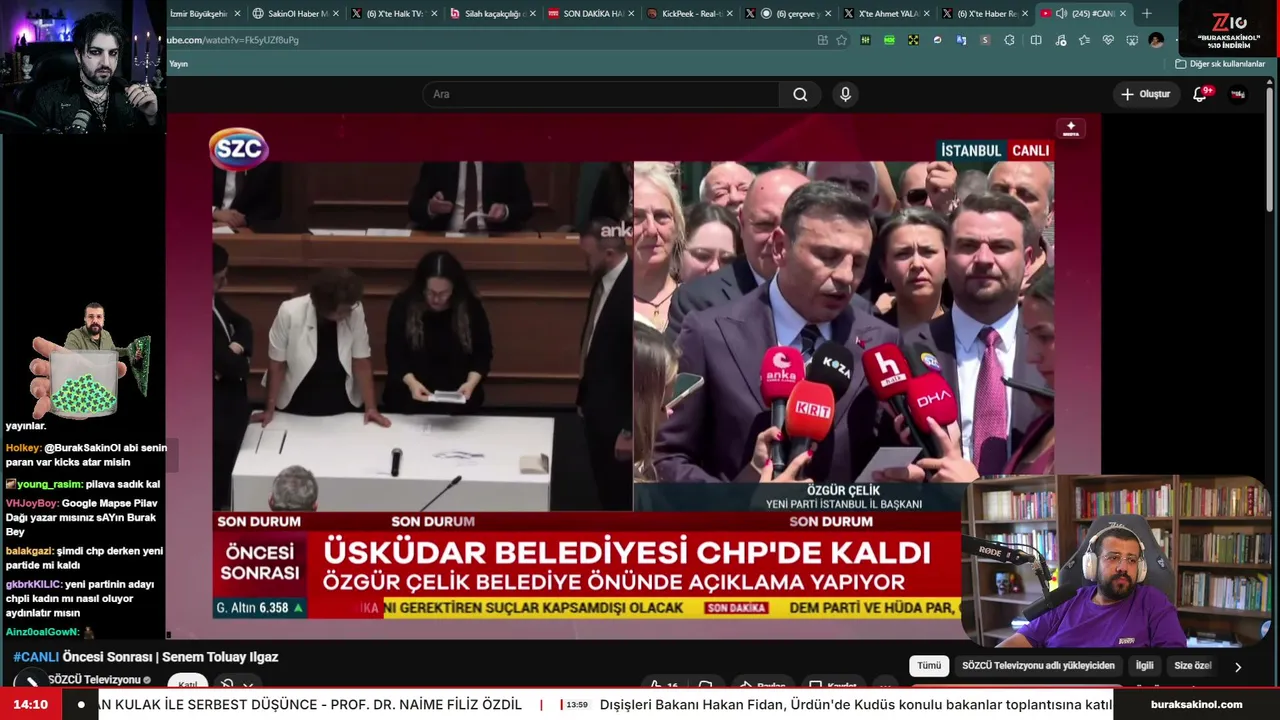The width and height of the screenshot is (1280, 720).
Task: Open the Diğer sık kullanılanlar bookmarks folder
Action: 1220,64
